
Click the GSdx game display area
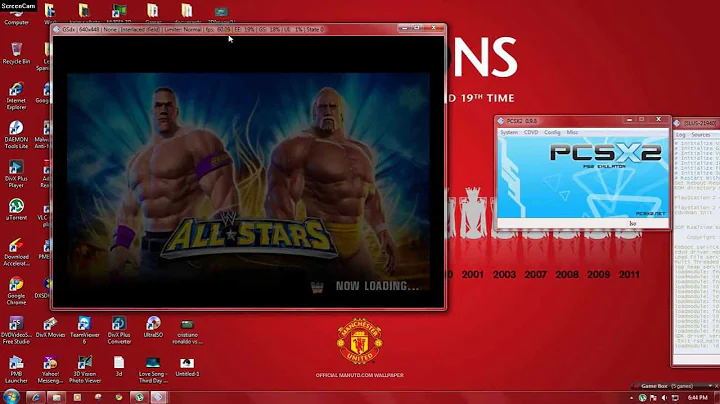(x=248, y=172)
